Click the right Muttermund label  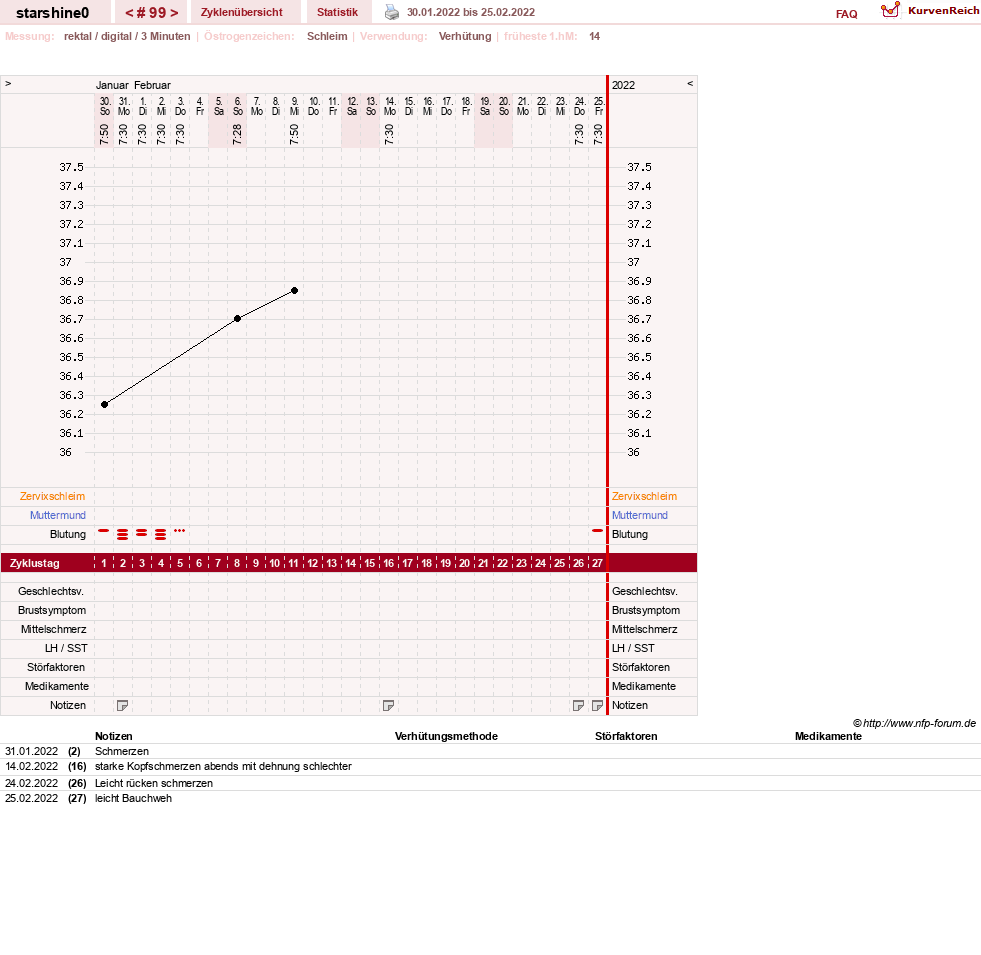click(x=639, y=515)
